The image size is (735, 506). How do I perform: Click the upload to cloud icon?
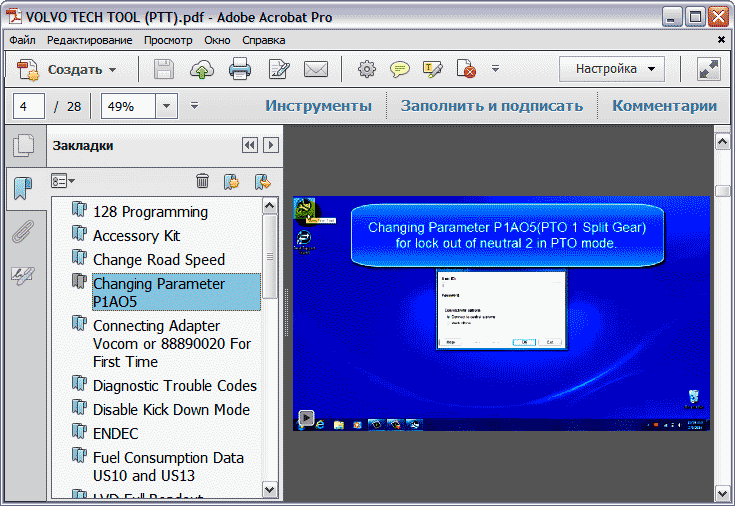(x=202, y=69)
